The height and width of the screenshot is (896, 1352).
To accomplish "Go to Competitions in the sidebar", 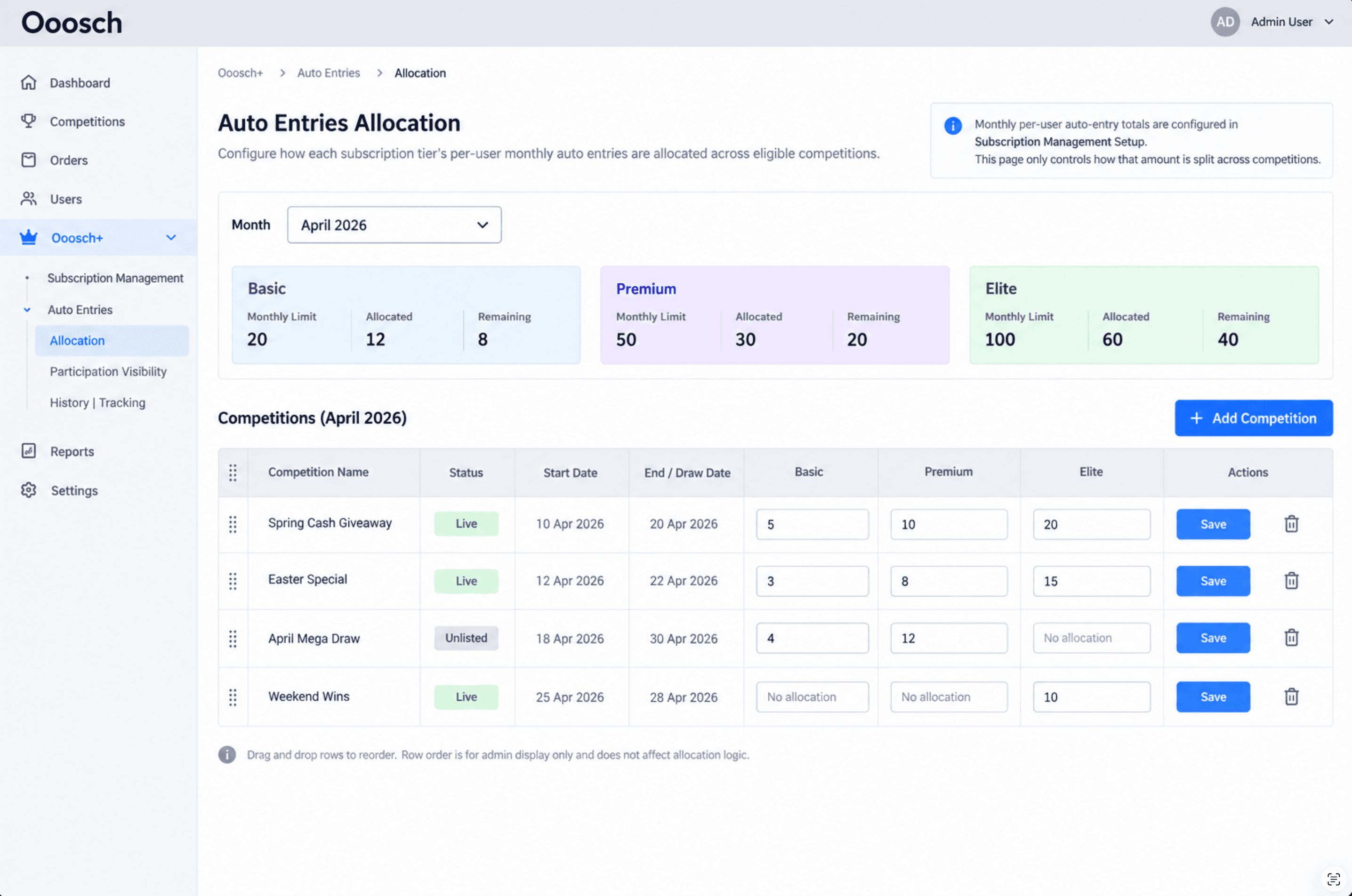I will click(87, 122).
